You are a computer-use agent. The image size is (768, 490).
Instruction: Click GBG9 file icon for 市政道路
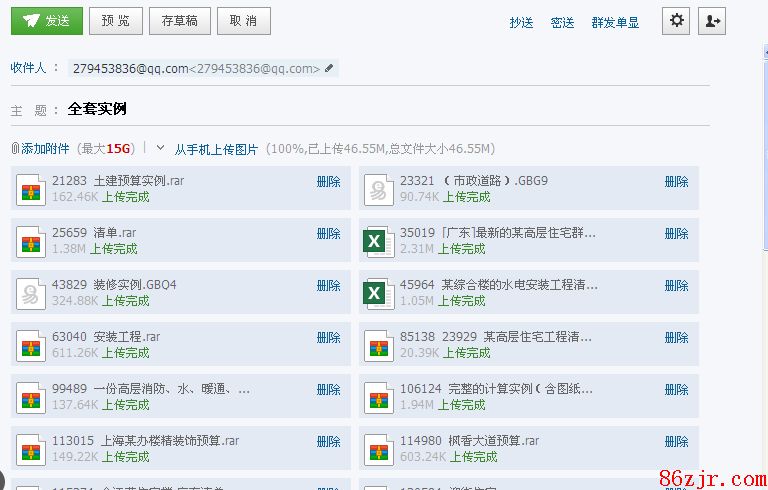click(x=375, y=189)
